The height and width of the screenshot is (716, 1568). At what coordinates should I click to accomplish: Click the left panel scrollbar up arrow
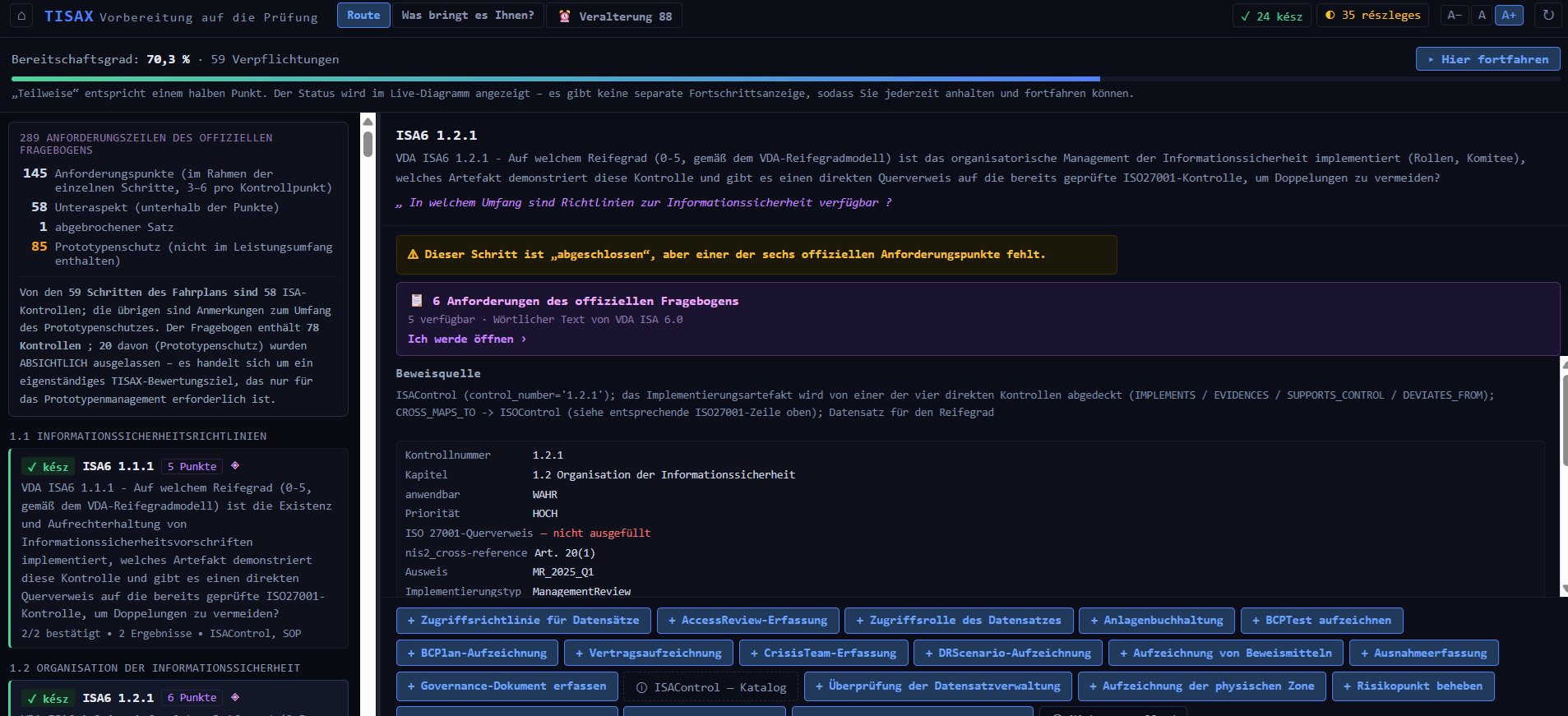click(x=368, y=122)
